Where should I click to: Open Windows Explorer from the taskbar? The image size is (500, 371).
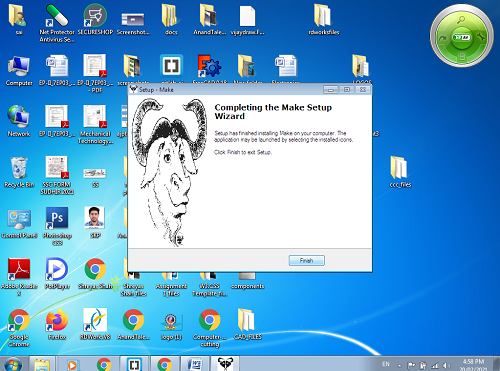(42, 364)
